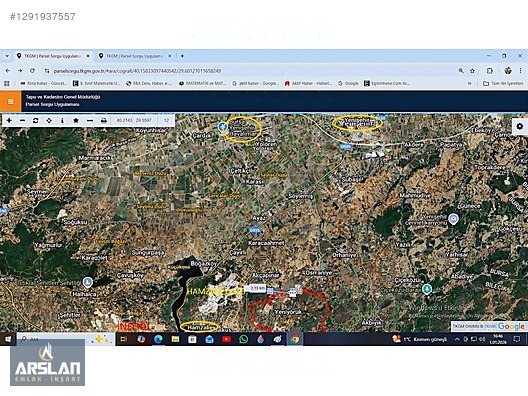Open 'Egitimhane.Com' bookmark

pos(387,83)
